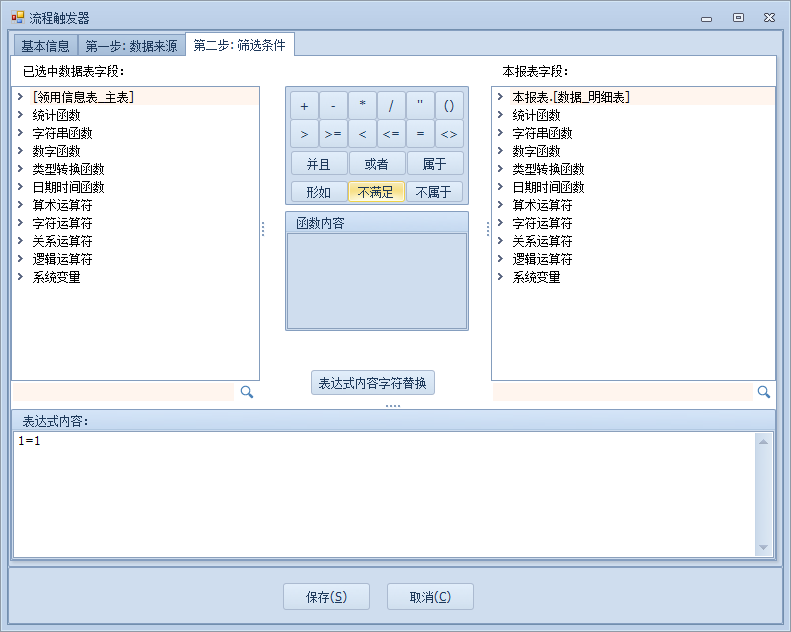
Task: Expand the right 本报表.[数据_明细表] node
Action: coord(500,97)
